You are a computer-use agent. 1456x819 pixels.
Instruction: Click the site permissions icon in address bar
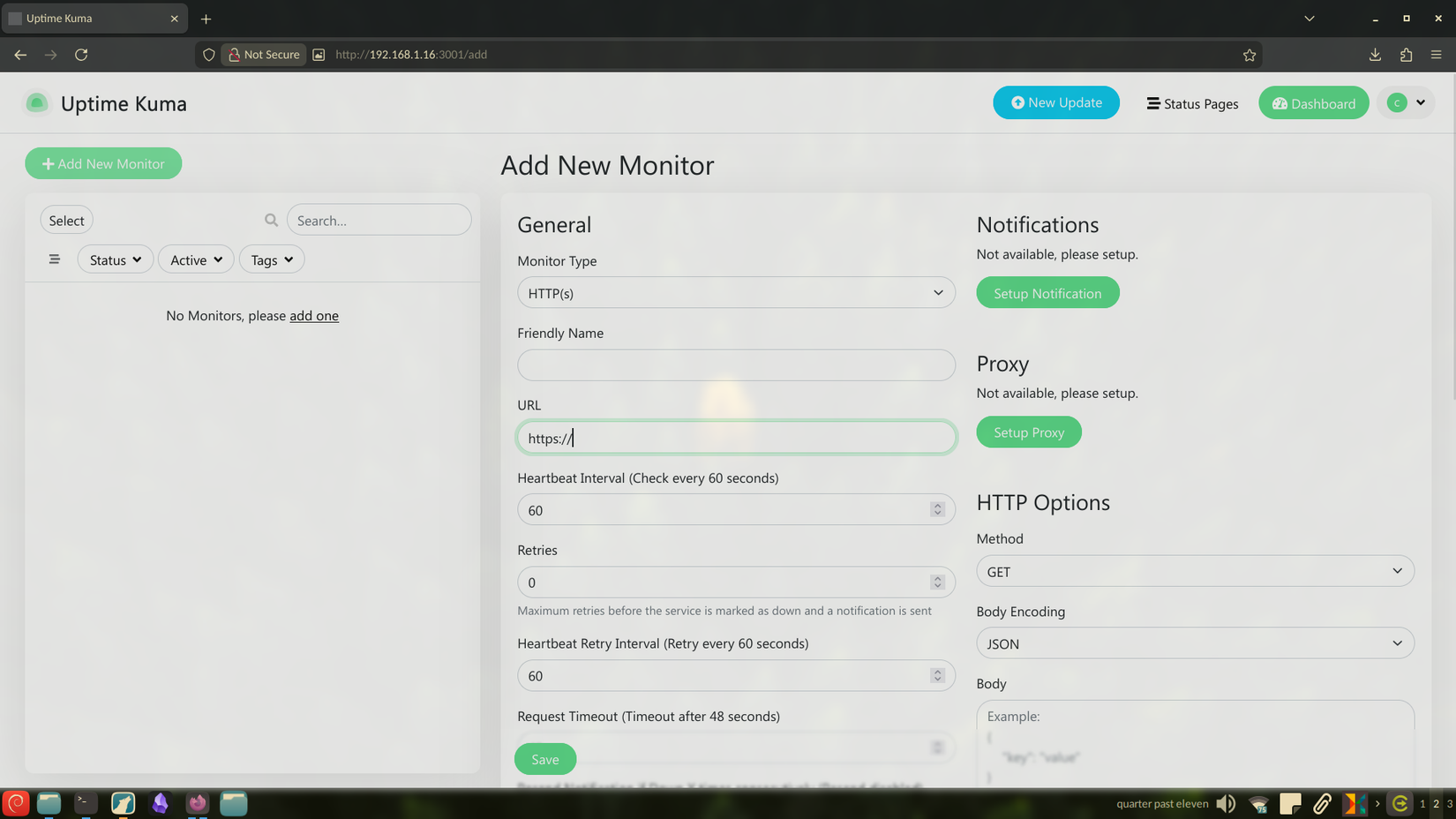coord(319,55)
